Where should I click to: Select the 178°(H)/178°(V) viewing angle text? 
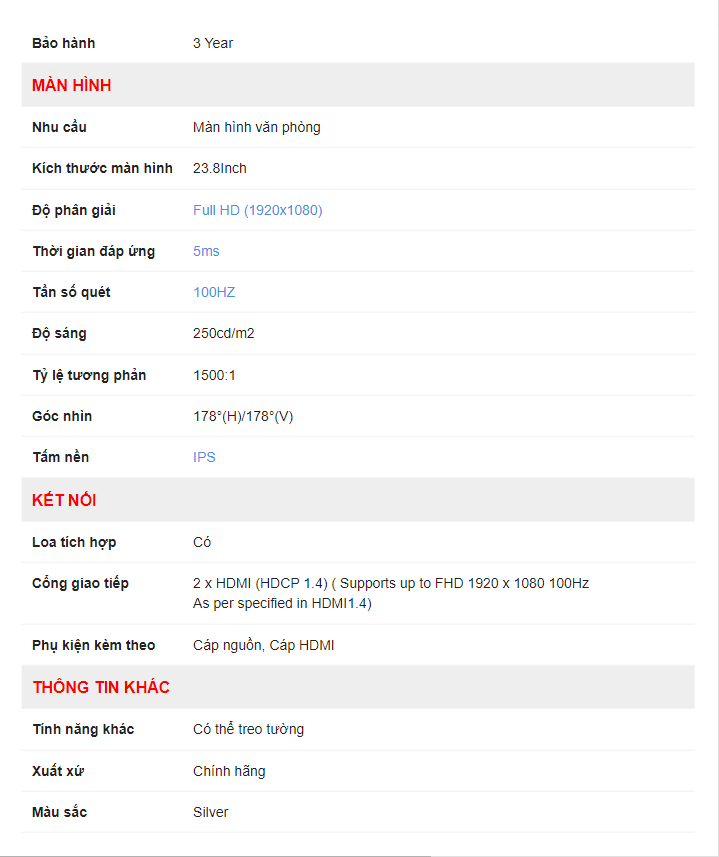click(243, 416)
